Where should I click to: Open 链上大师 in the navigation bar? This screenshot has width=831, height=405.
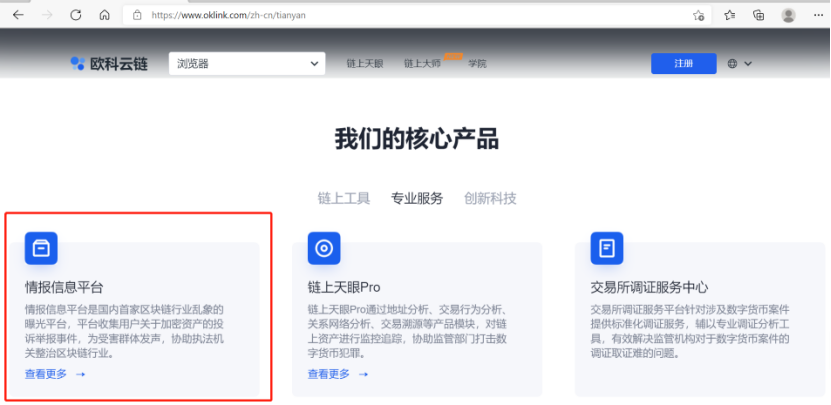click(x=422, y=64)
